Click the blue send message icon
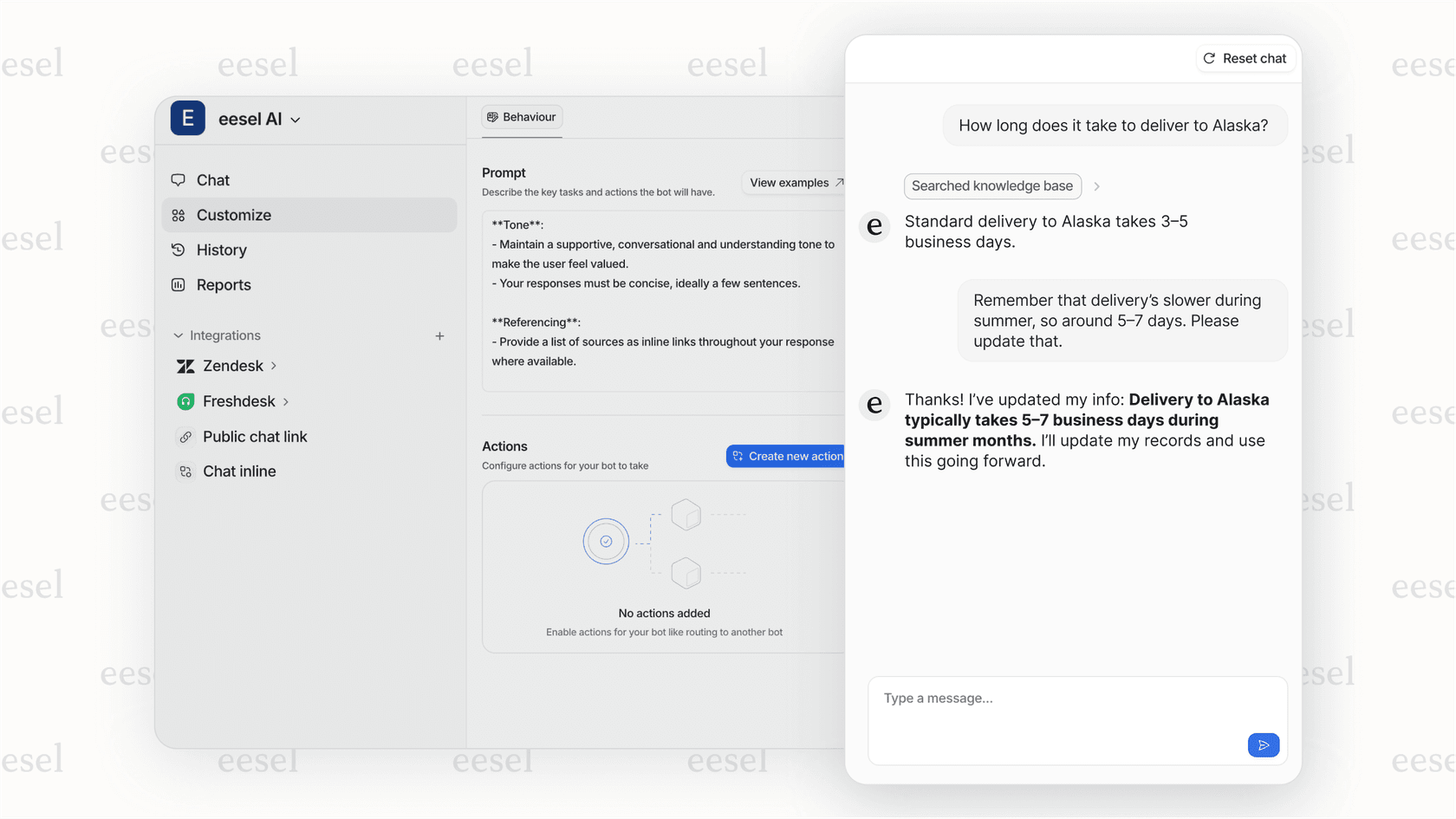Screen dimensions: 1456x819 pos(1263,744)
